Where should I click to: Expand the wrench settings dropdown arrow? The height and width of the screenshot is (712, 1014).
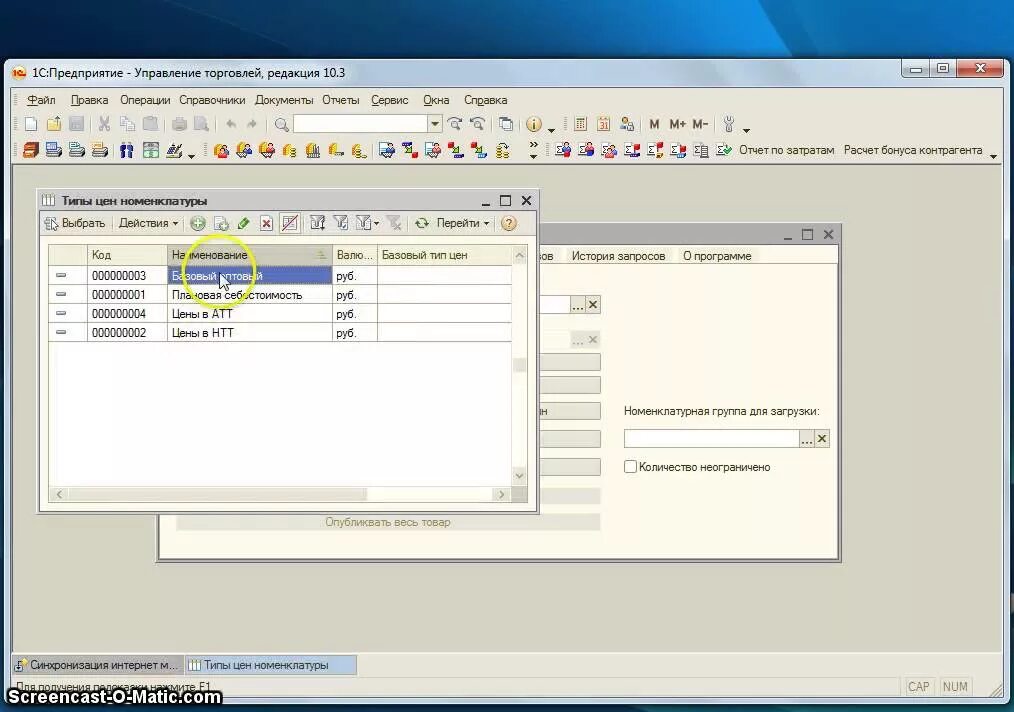(746, 129)
